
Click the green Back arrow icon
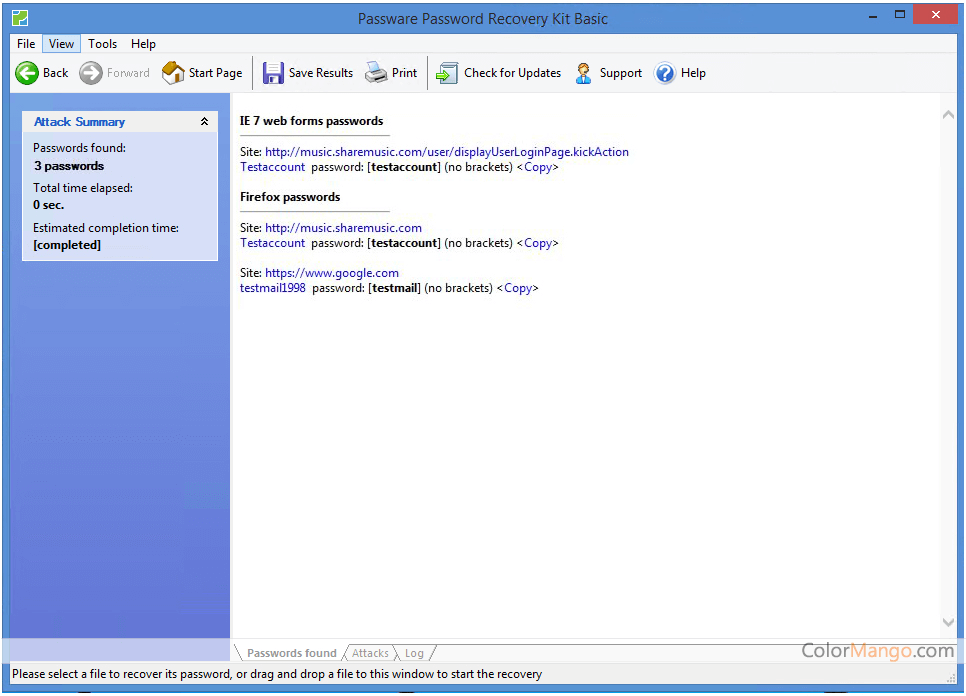(27, 73)
